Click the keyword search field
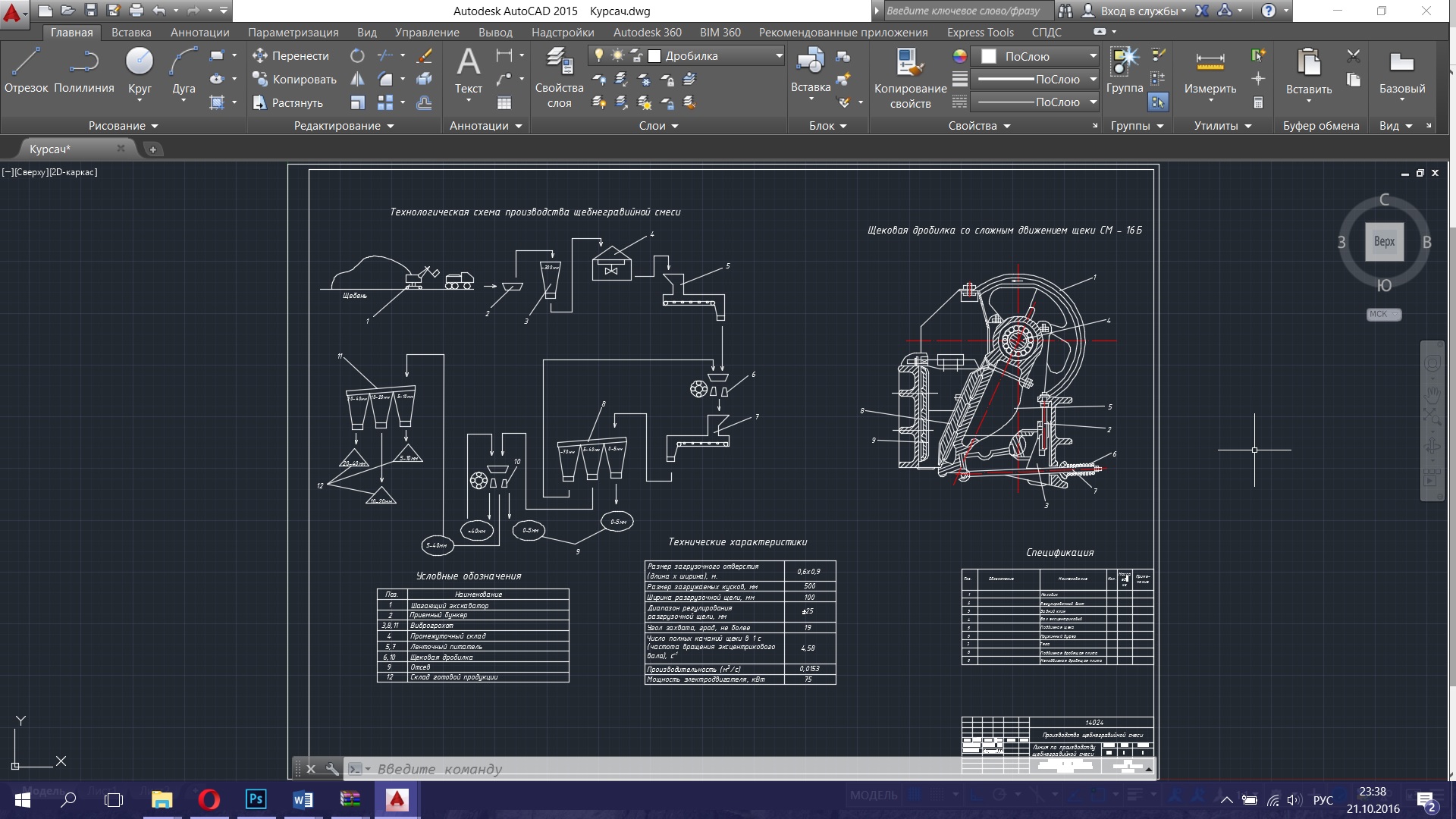The image size is (1456, 819). [968, 11]
